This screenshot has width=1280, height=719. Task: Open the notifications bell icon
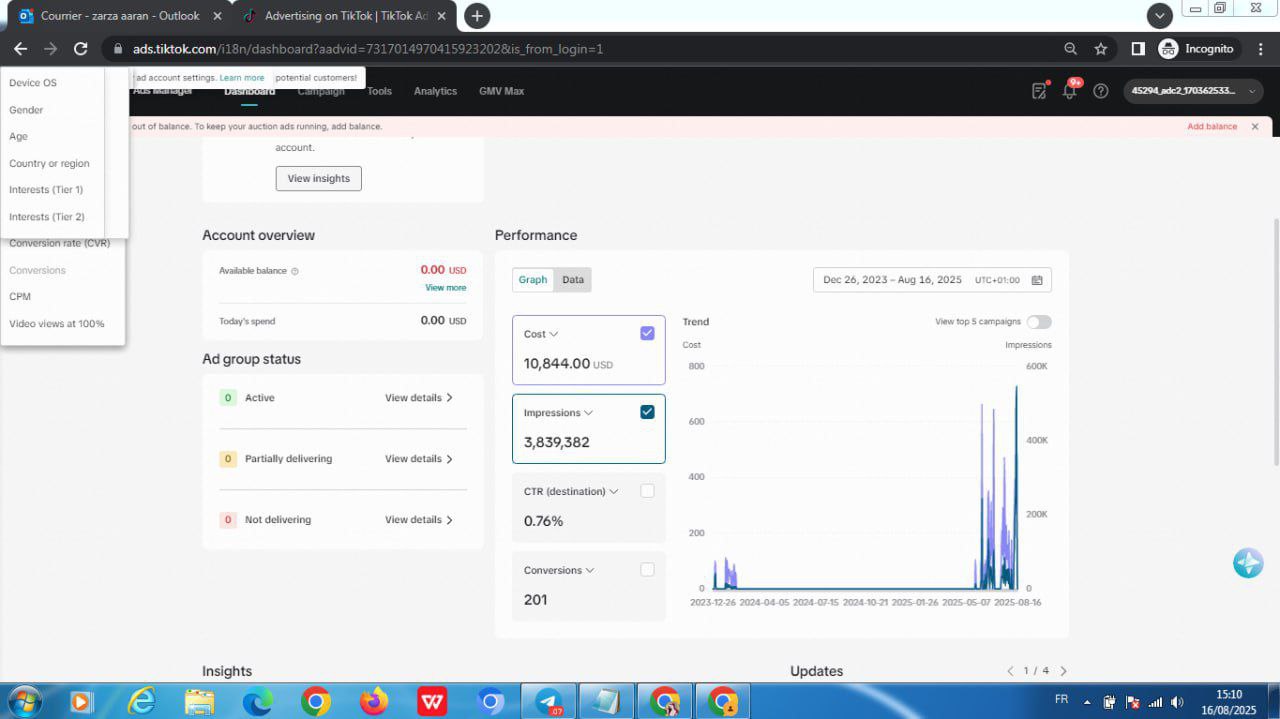pos(1069,91)
